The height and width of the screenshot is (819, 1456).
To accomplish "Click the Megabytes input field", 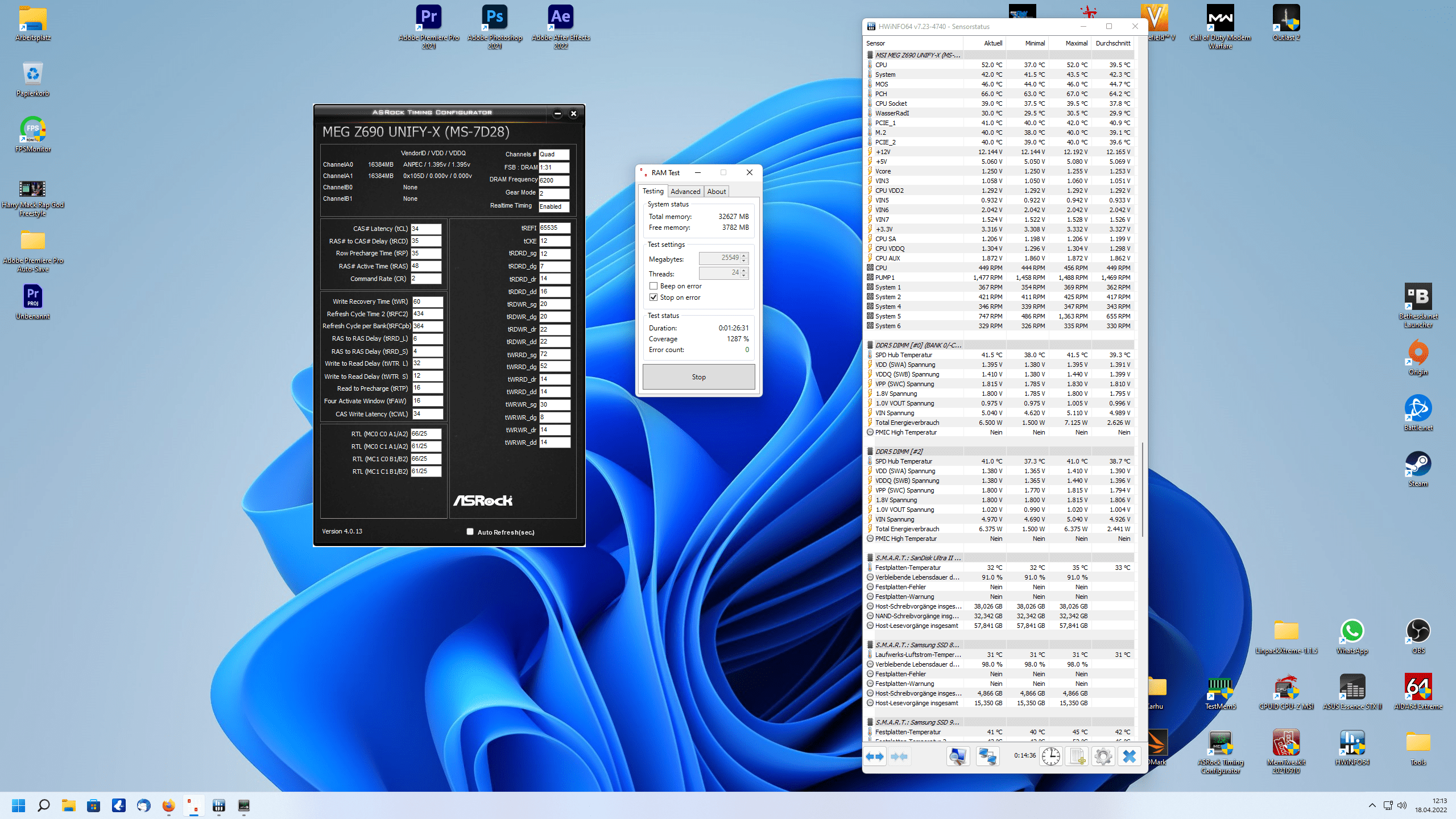I will point(719,258).
